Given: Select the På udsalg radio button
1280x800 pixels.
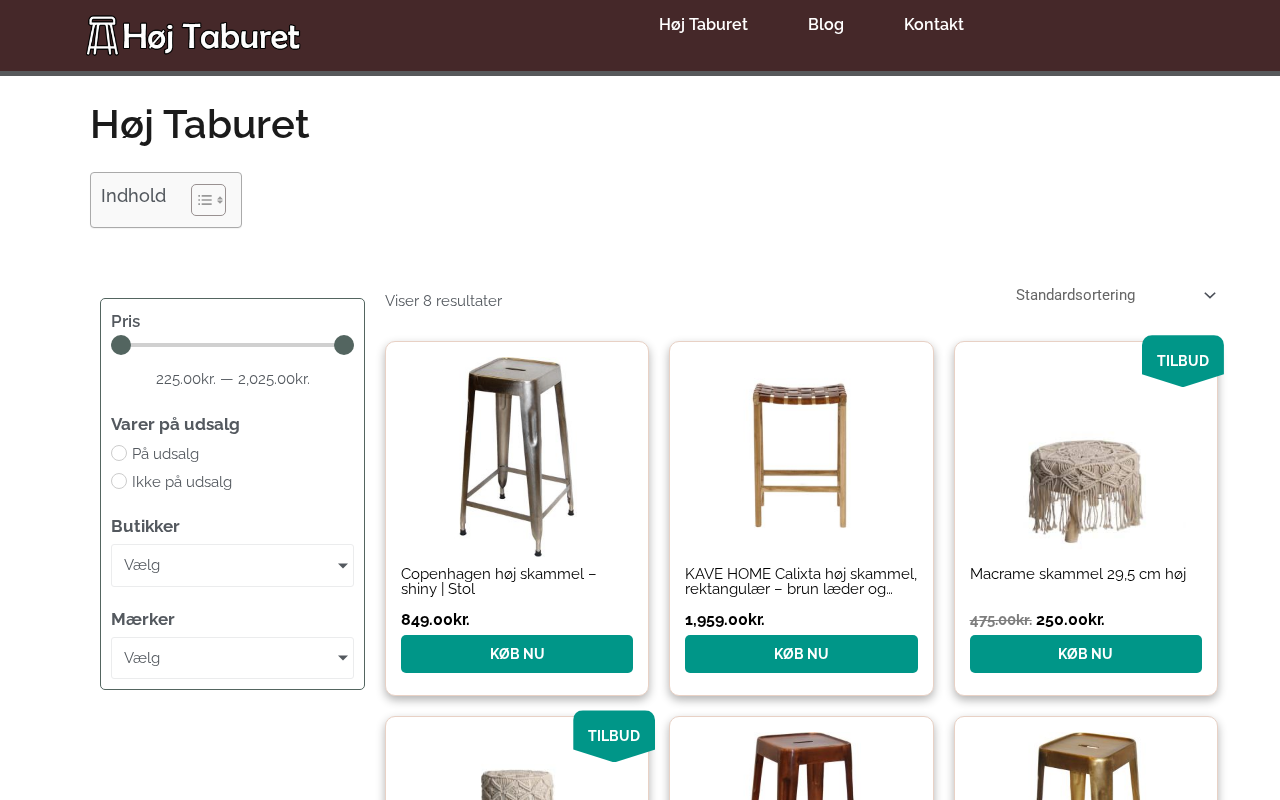Looking at the screenshot, I should (x=119, y=453).
